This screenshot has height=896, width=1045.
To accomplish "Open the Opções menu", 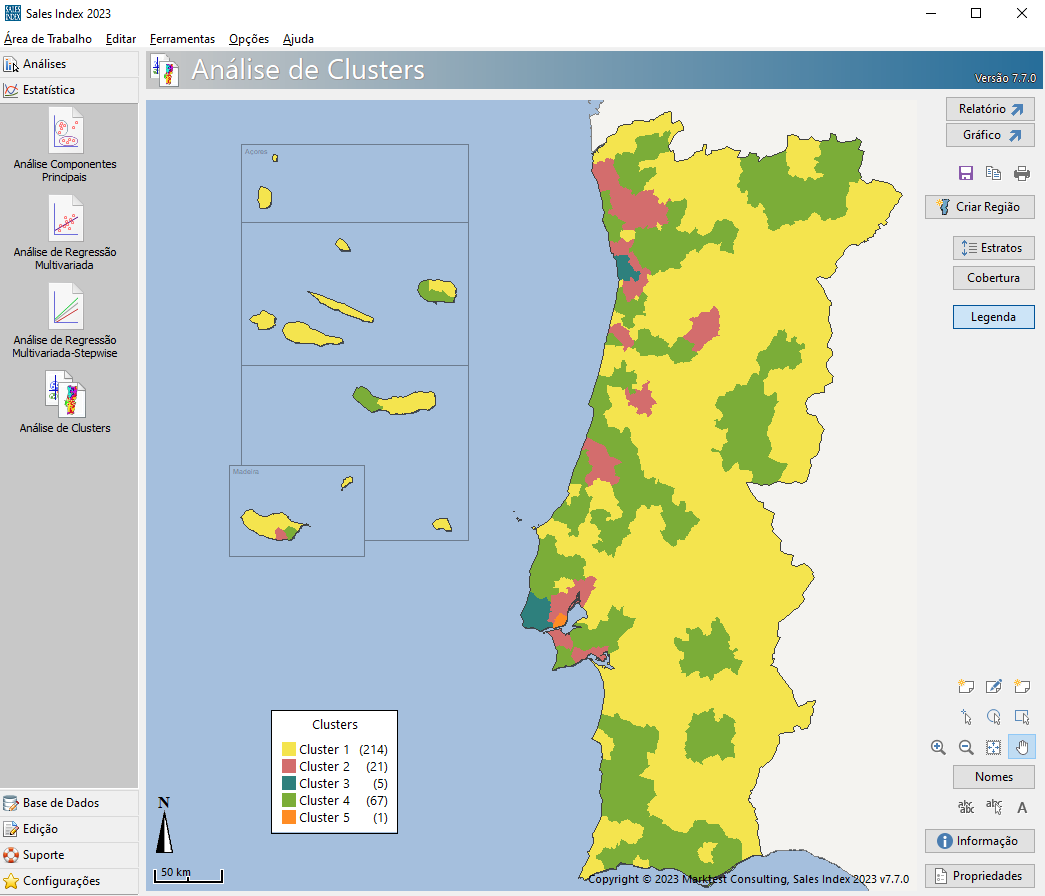I will click(x=249, y=39).
